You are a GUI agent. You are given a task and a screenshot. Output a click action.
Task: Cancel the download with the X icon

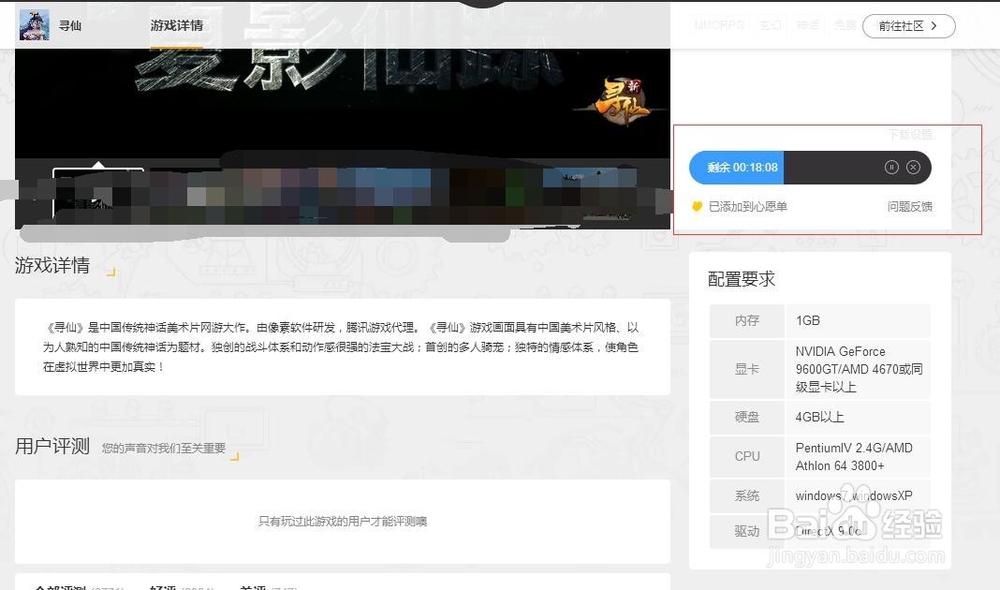(913, 167)
